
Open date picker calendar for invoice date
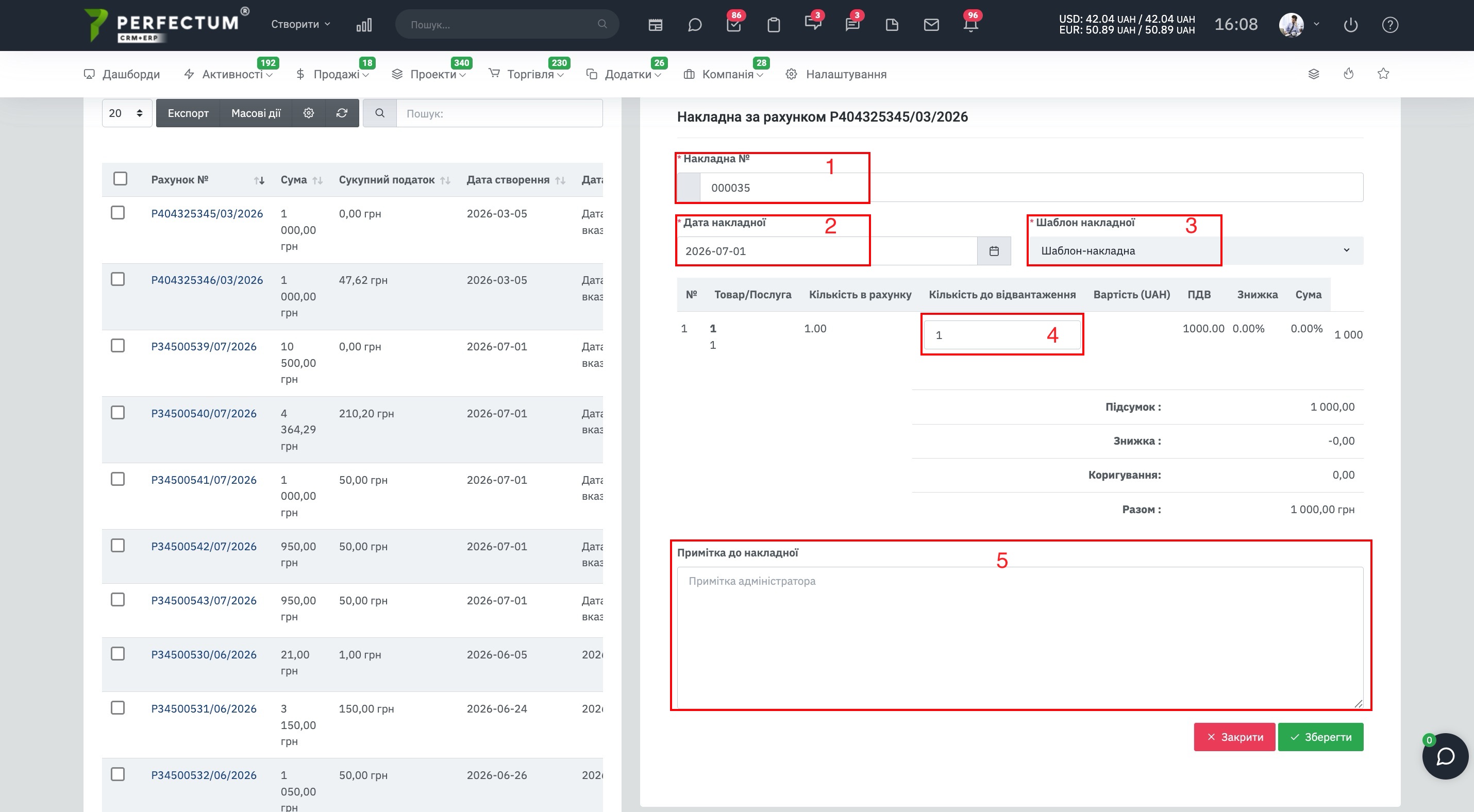(x=994, y=251)
